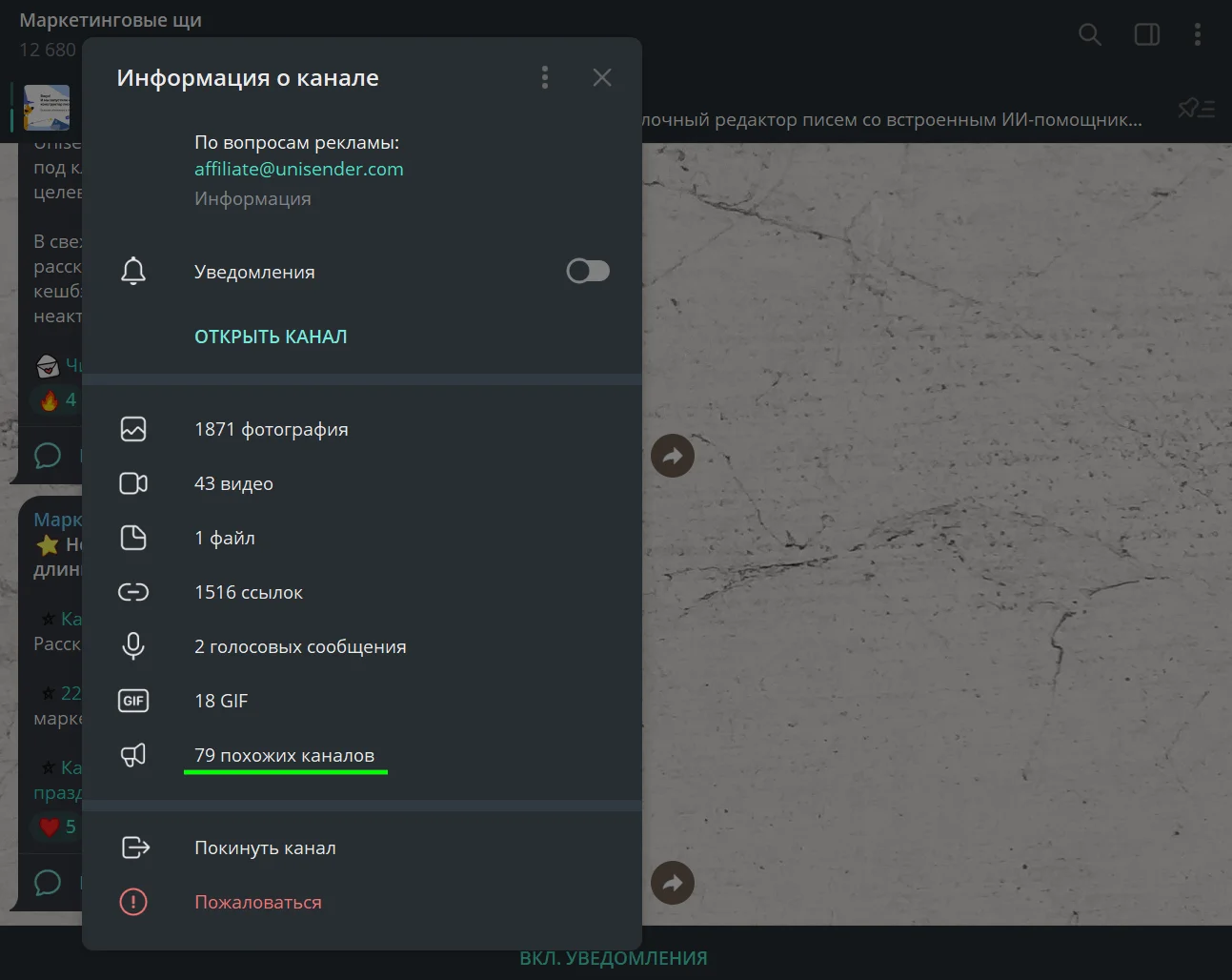Click the upper forward arrow button

click(x=673, y=456)
